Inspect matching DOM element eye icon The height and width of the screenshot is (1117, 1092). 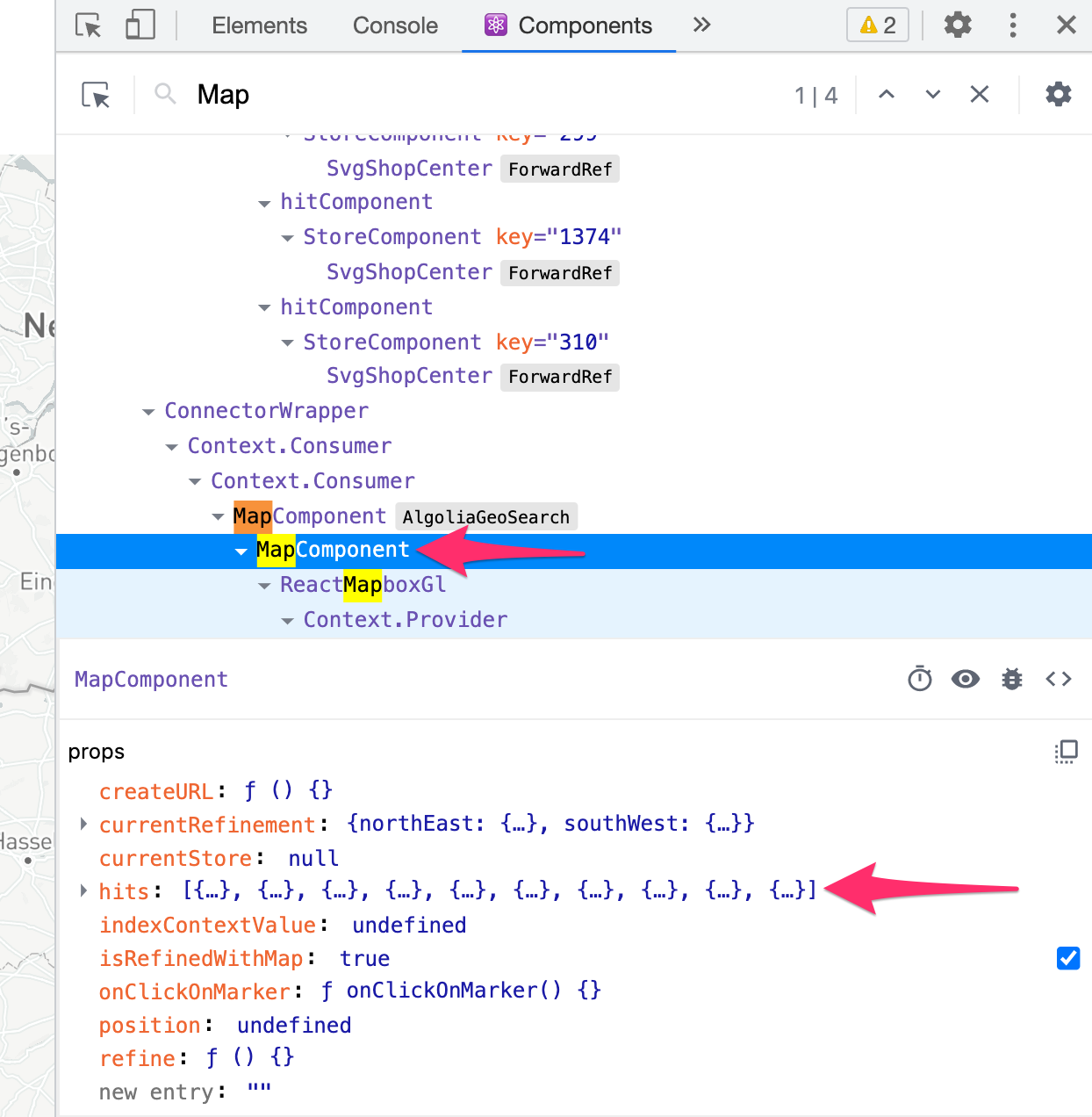click(966, 679)
